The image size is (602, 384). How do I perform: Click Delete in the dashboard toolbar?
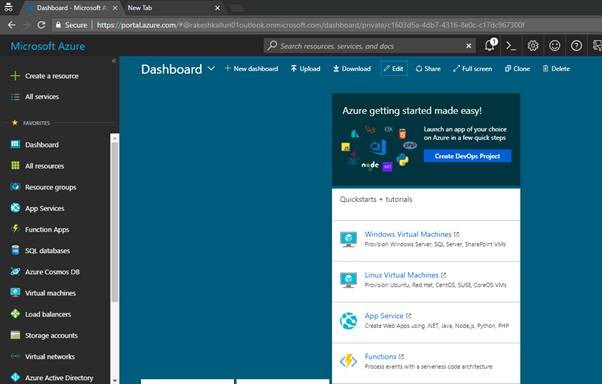556,69
